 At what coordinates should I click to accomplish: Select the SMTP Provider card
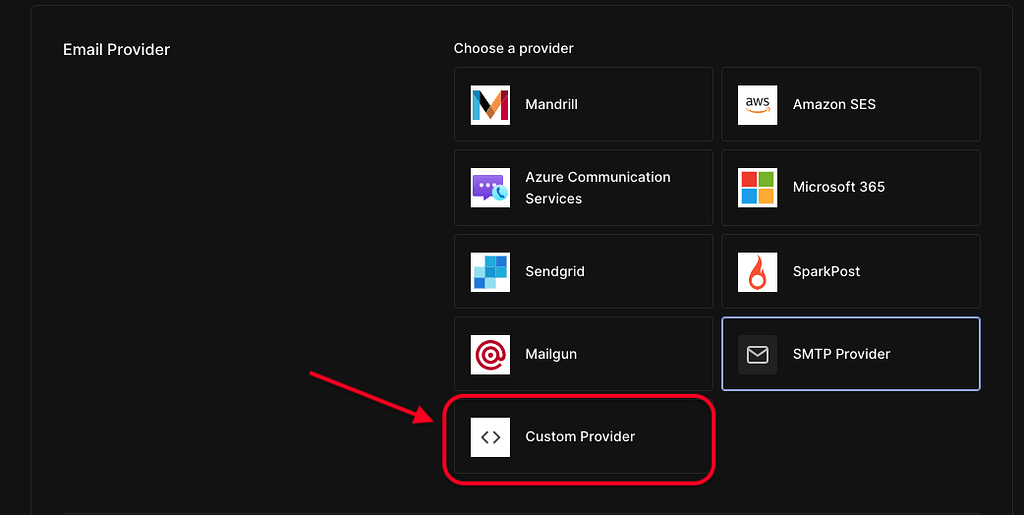[851, 354]
